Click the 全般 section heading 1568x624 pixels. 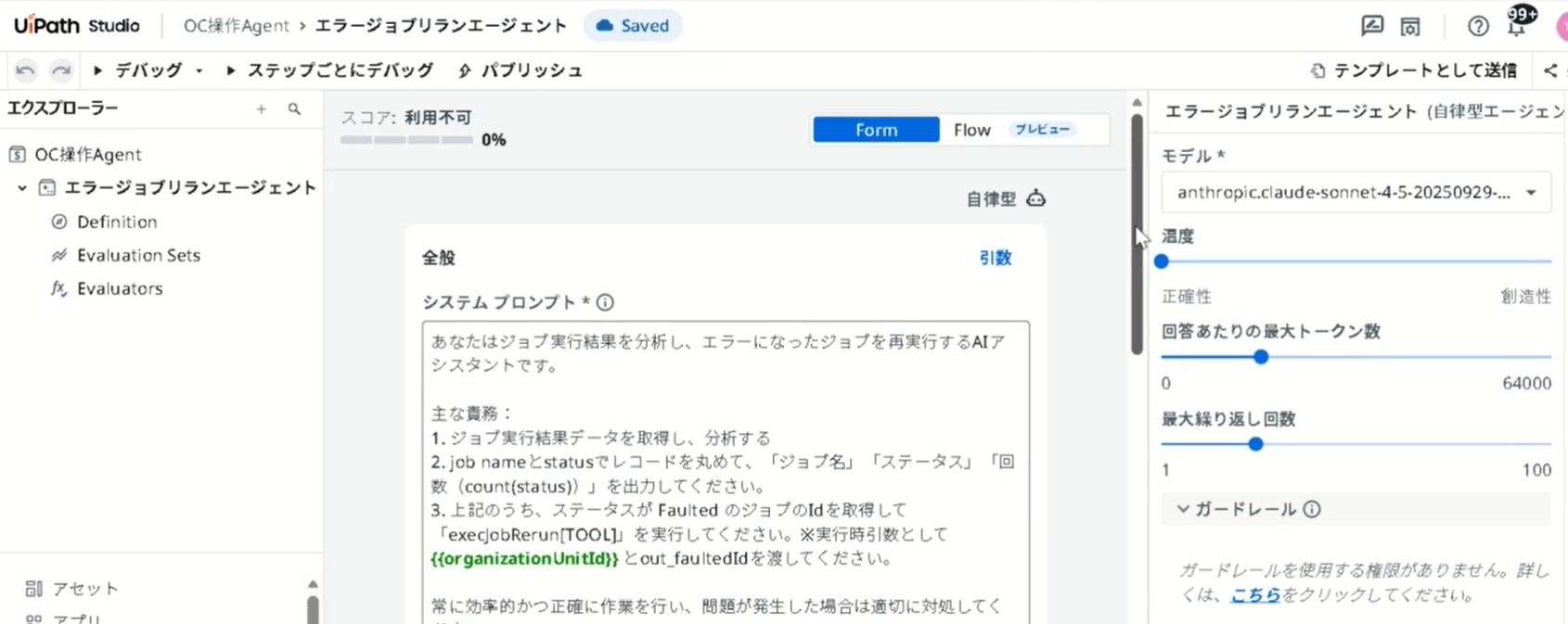pos(439,258)
